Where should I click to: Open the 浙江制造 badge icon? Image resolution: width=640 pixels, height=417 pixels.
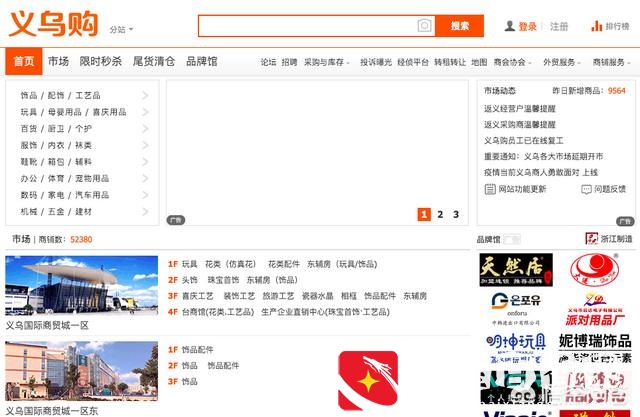pos(591,239)
